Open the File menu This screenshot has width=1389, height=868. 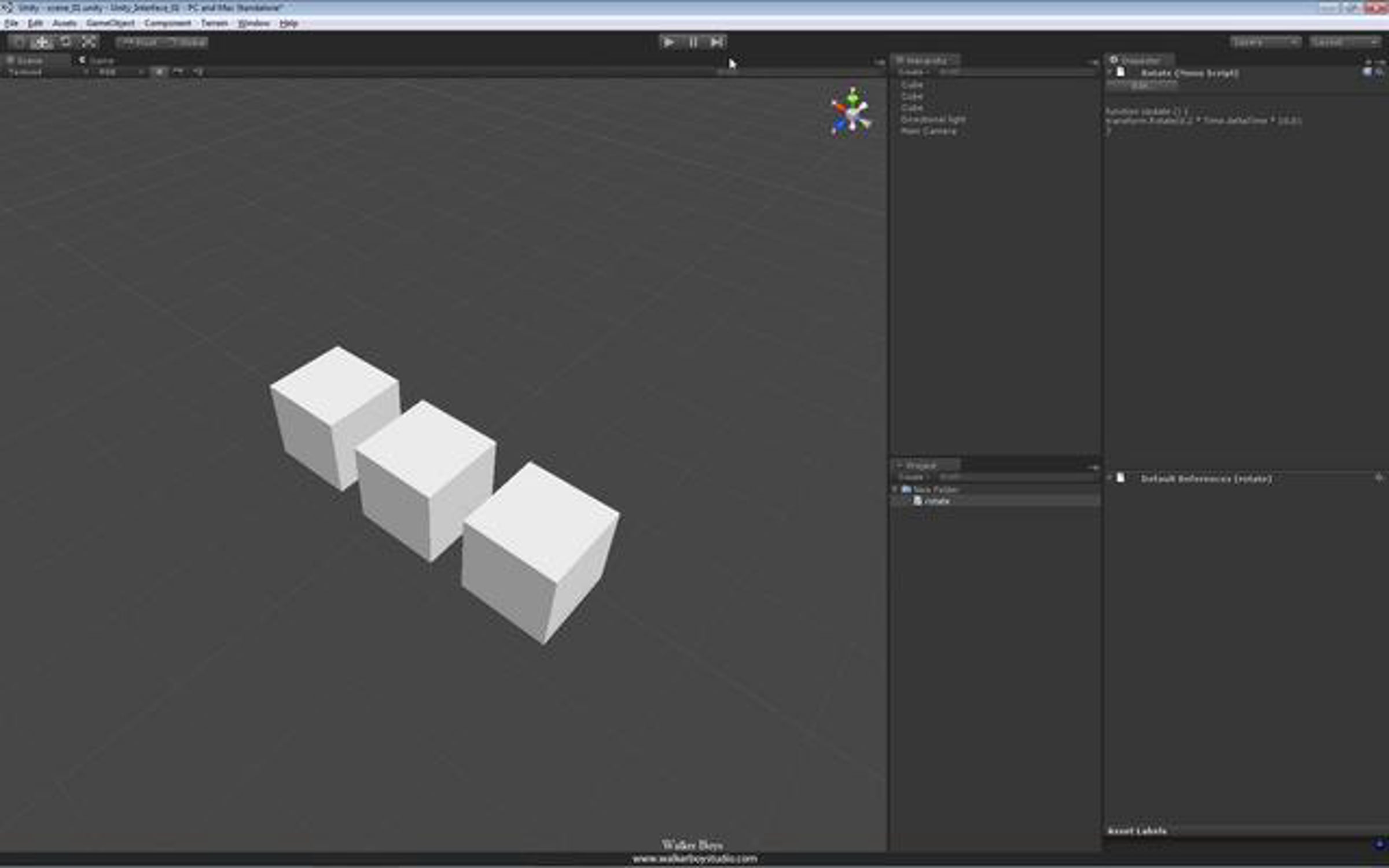tap(11, 23)
